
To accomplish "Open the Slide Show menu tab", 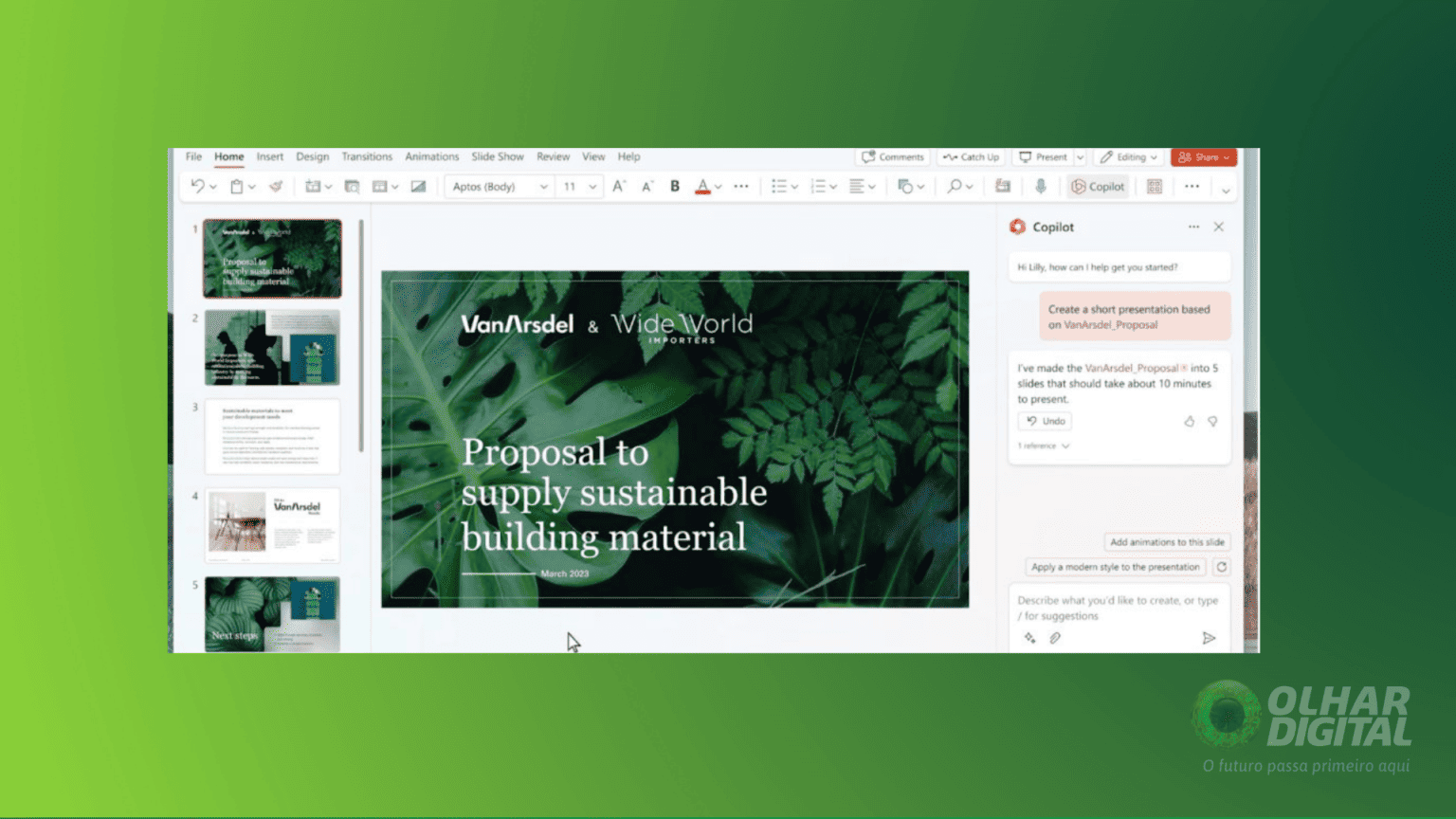I will [498, 156].
